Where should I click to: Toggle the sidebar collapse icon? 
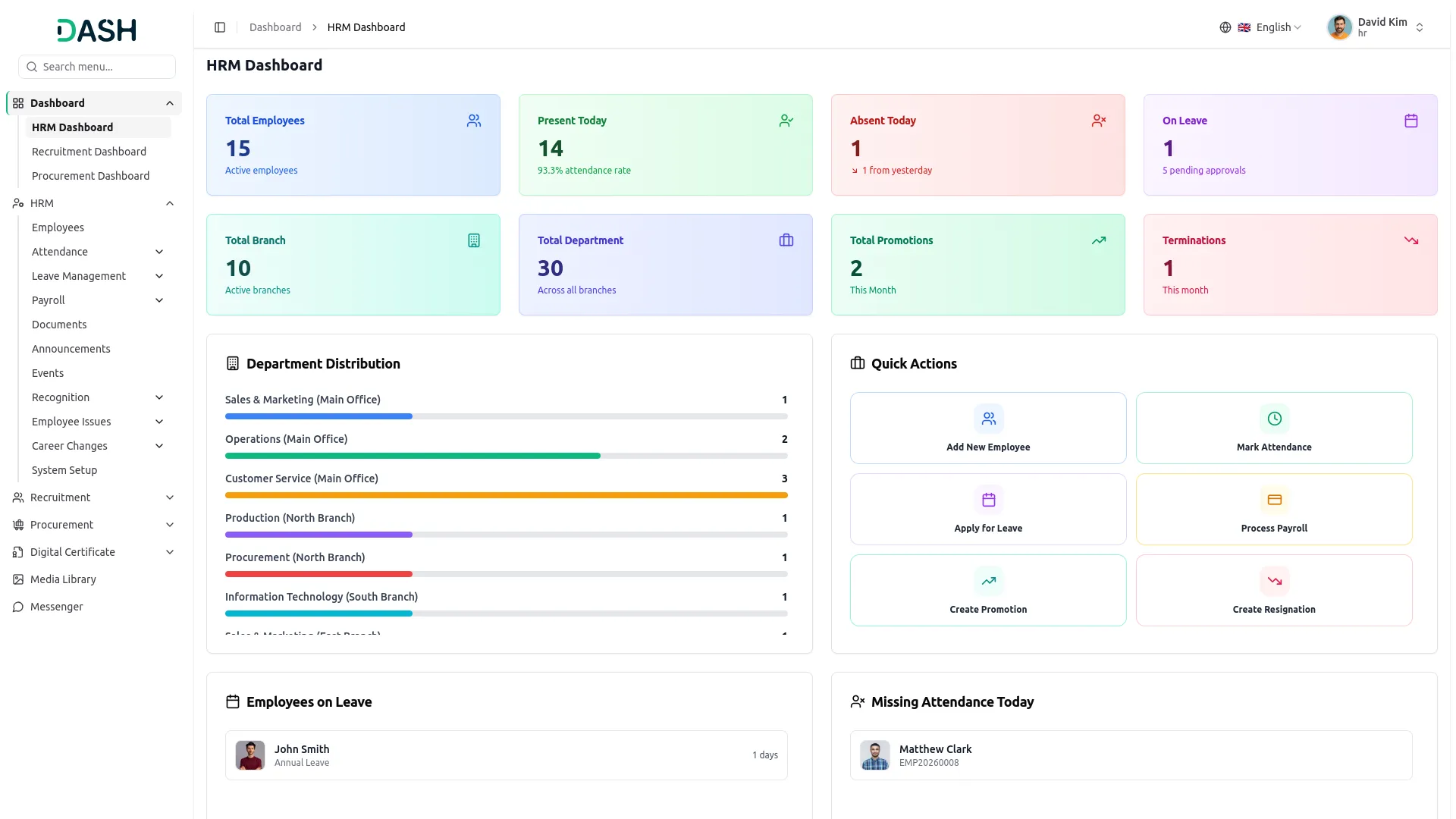click(220, 27)
